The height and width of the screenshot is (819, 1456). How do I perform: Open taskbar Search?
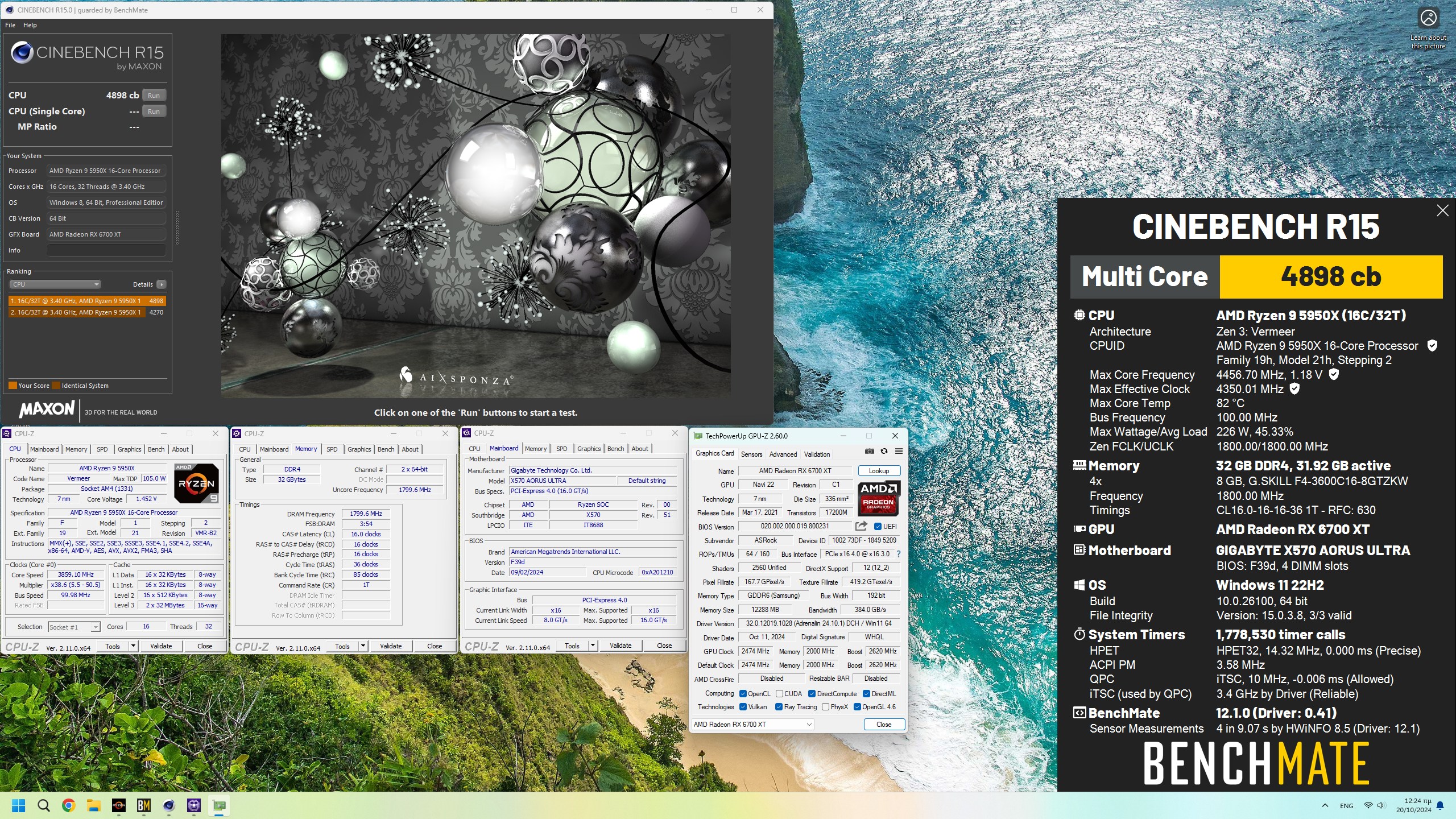(x=43, y=805)
